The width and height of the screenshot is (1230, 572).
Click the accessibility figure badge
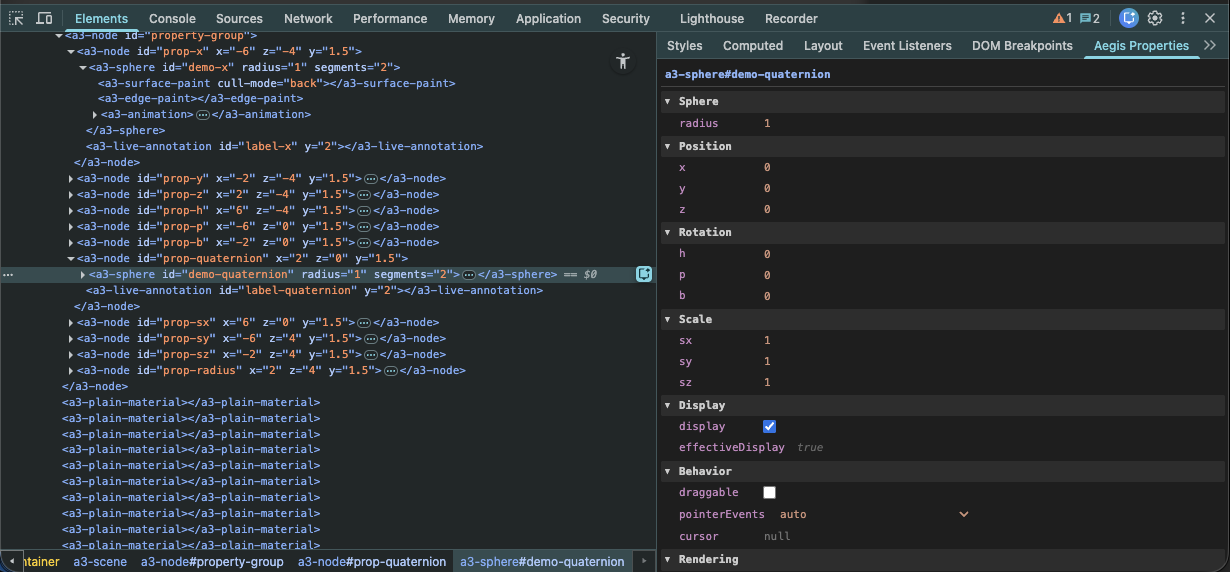[x=623, y=61]
